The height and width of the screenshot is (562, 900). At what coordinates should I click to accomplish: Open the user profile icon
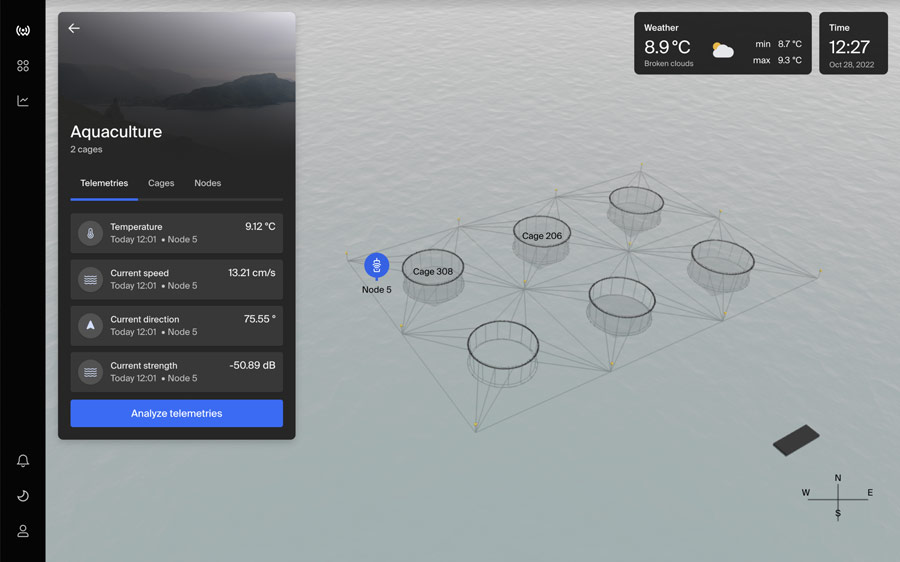23,531
